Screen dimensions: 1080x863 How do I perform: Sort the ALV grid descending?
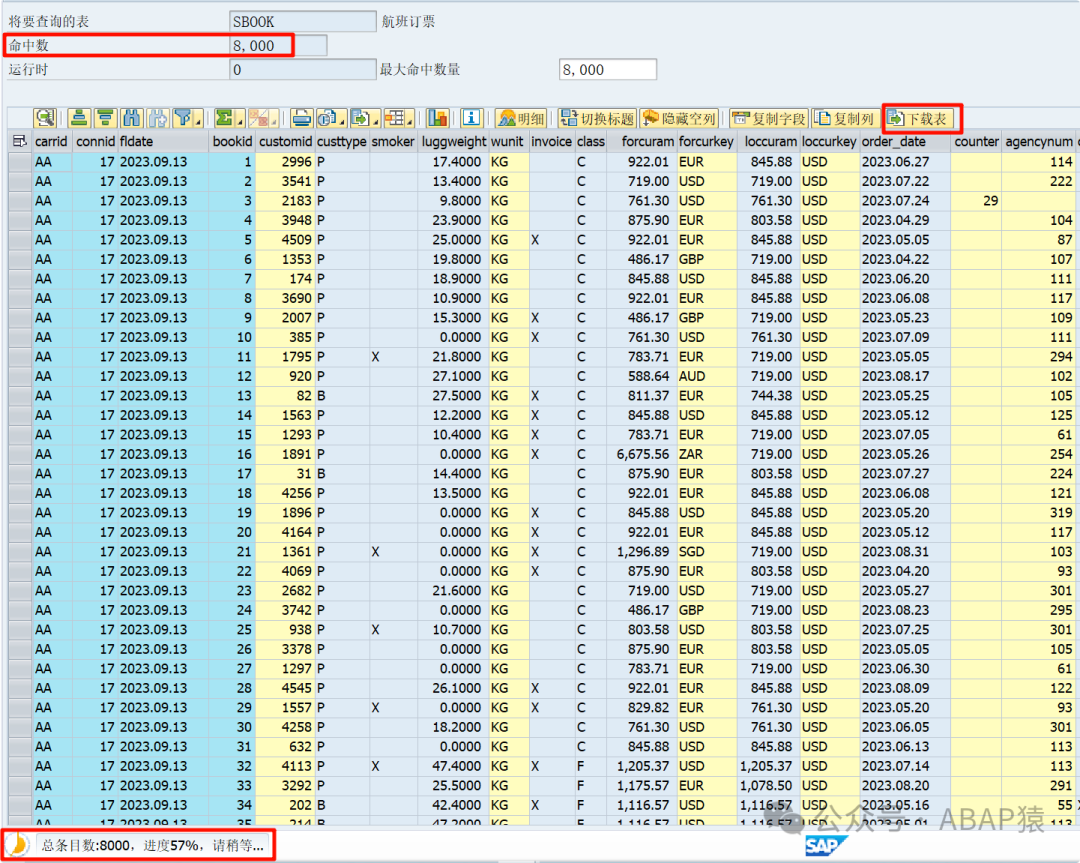pyautogui.click(x=105, y=118)
